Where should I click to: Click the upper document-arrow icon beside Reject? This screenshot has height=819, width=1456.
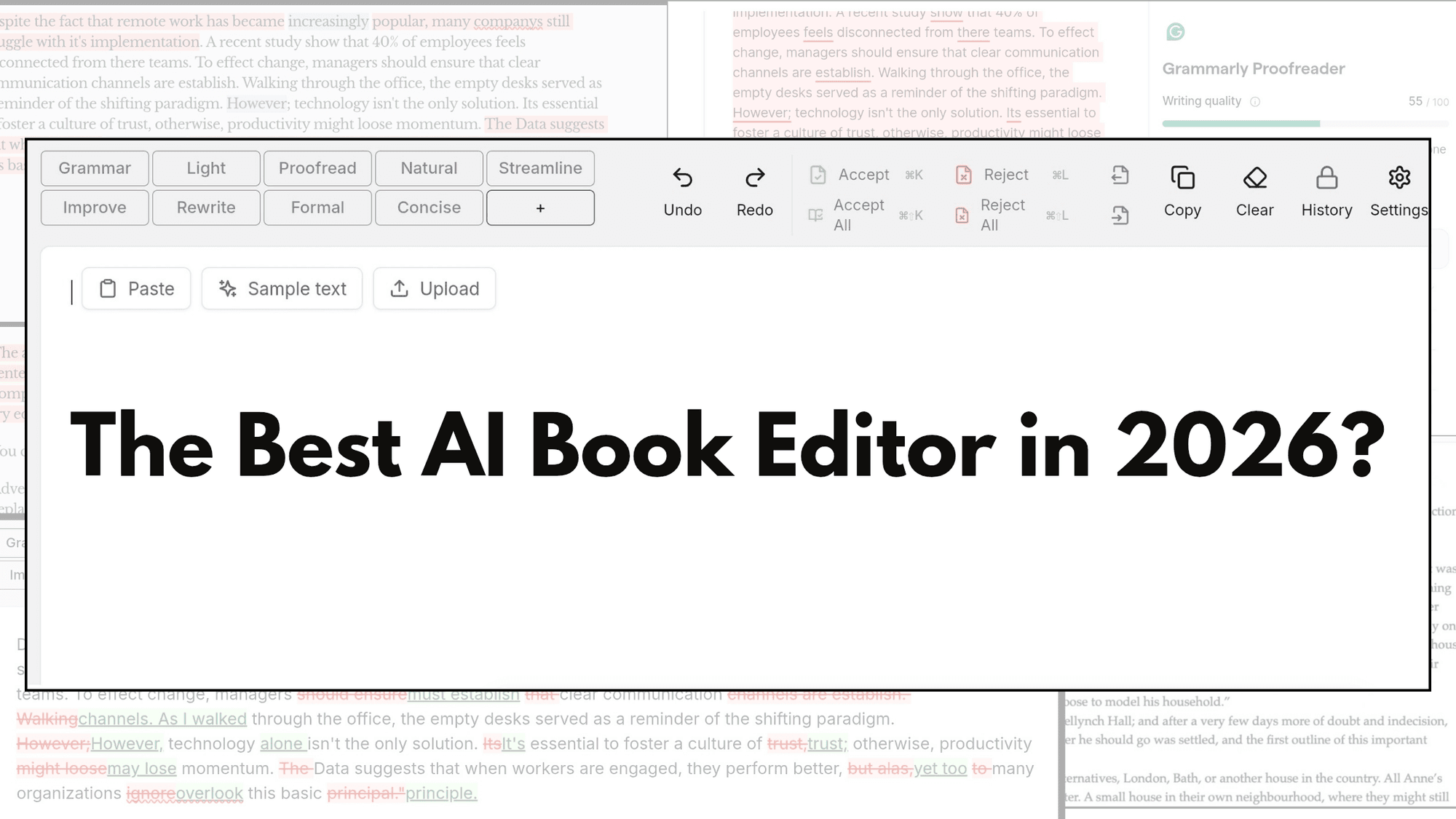click(x=1120, y=175)
